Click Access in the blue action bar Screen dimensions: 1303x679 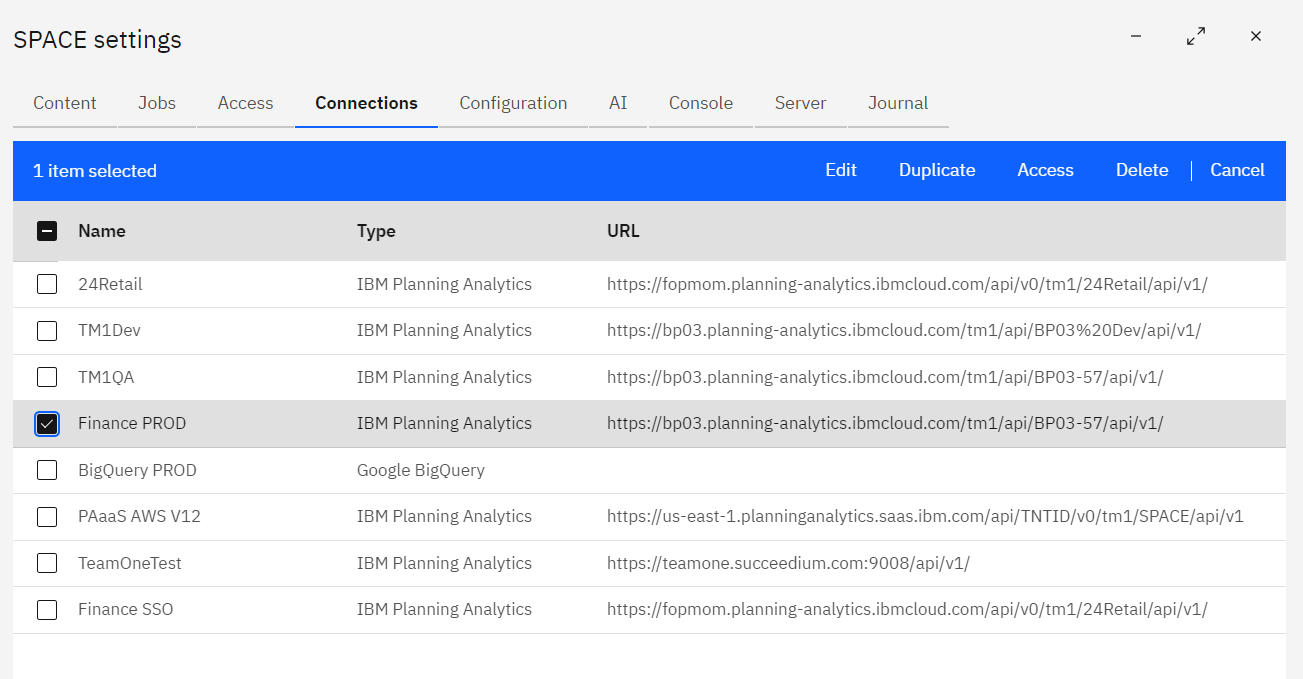[x=1046, y=171]
